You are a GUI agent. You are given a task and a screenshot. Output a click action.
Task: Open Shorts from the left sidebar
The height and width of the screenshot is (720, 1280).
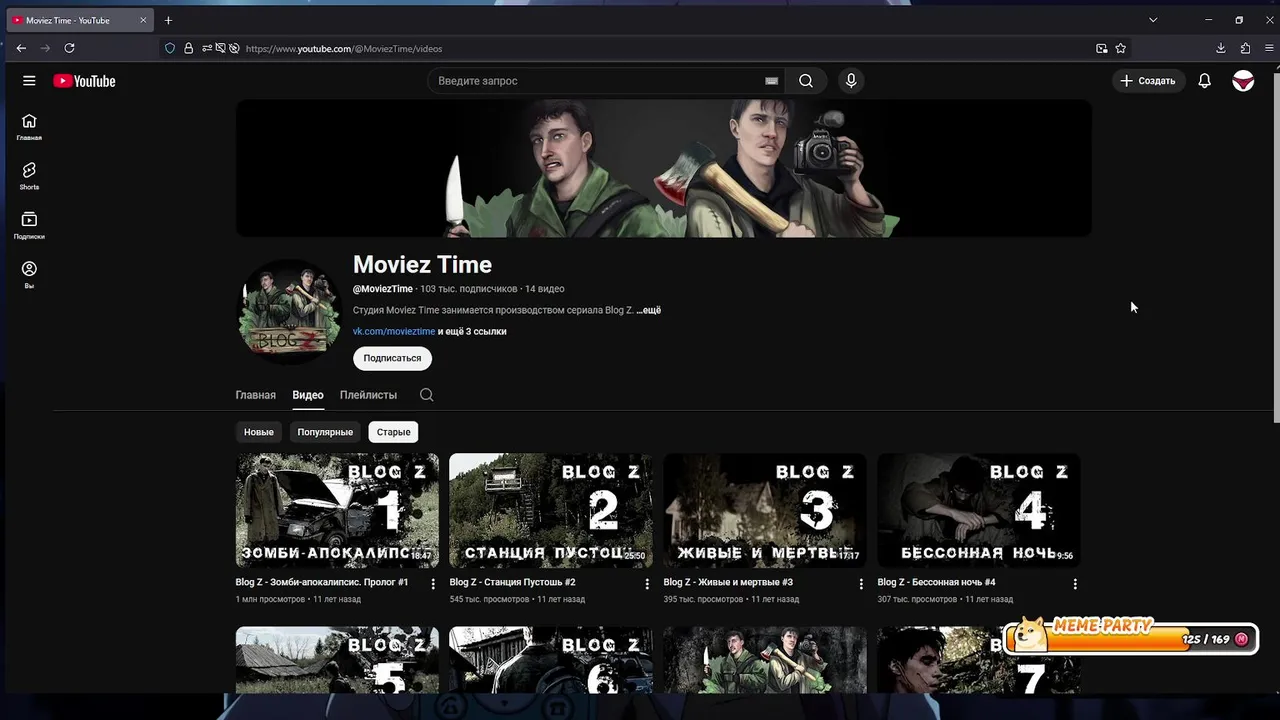[x=29, y=176]
